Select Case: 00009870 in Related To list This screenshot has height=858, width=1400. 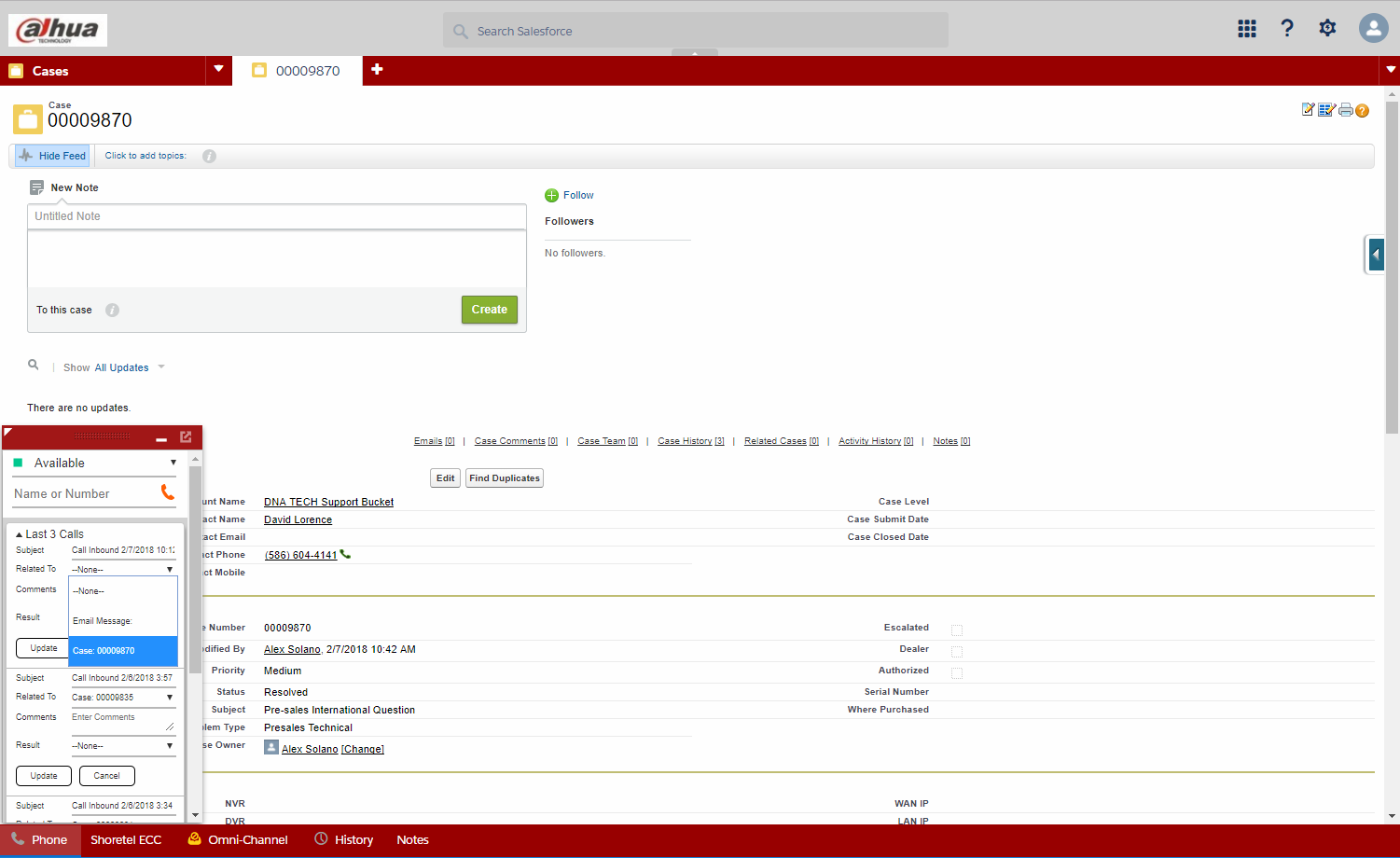[x=123, y=651]
